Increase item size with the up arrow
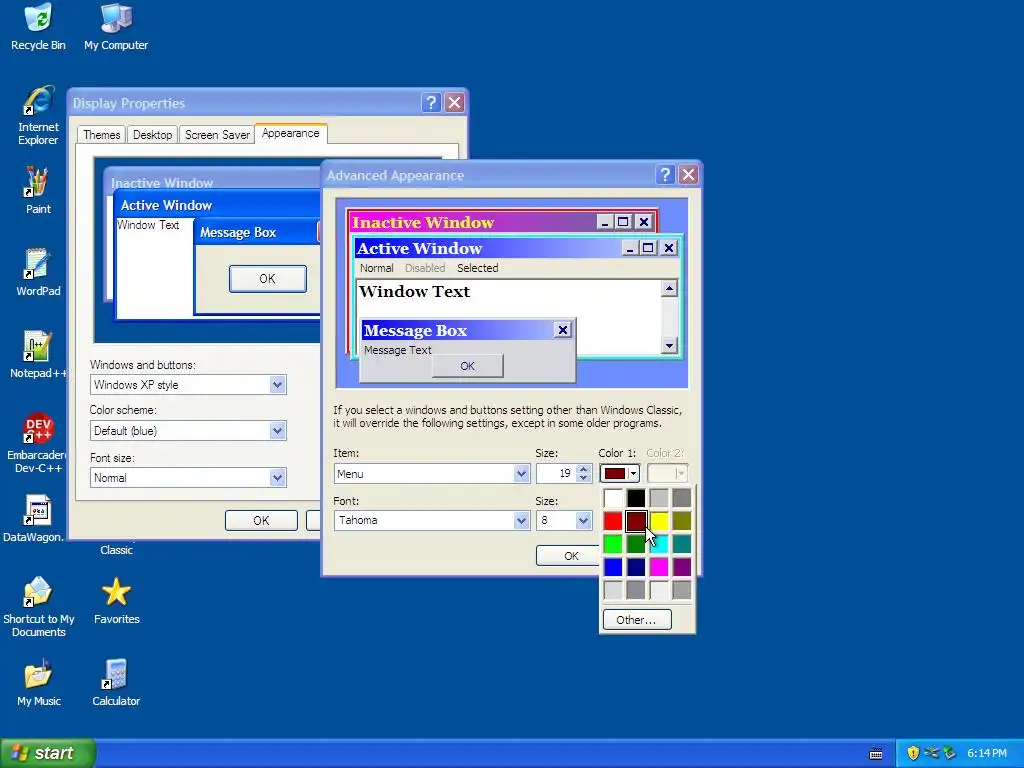1024x768 pixels. (584, 469)
